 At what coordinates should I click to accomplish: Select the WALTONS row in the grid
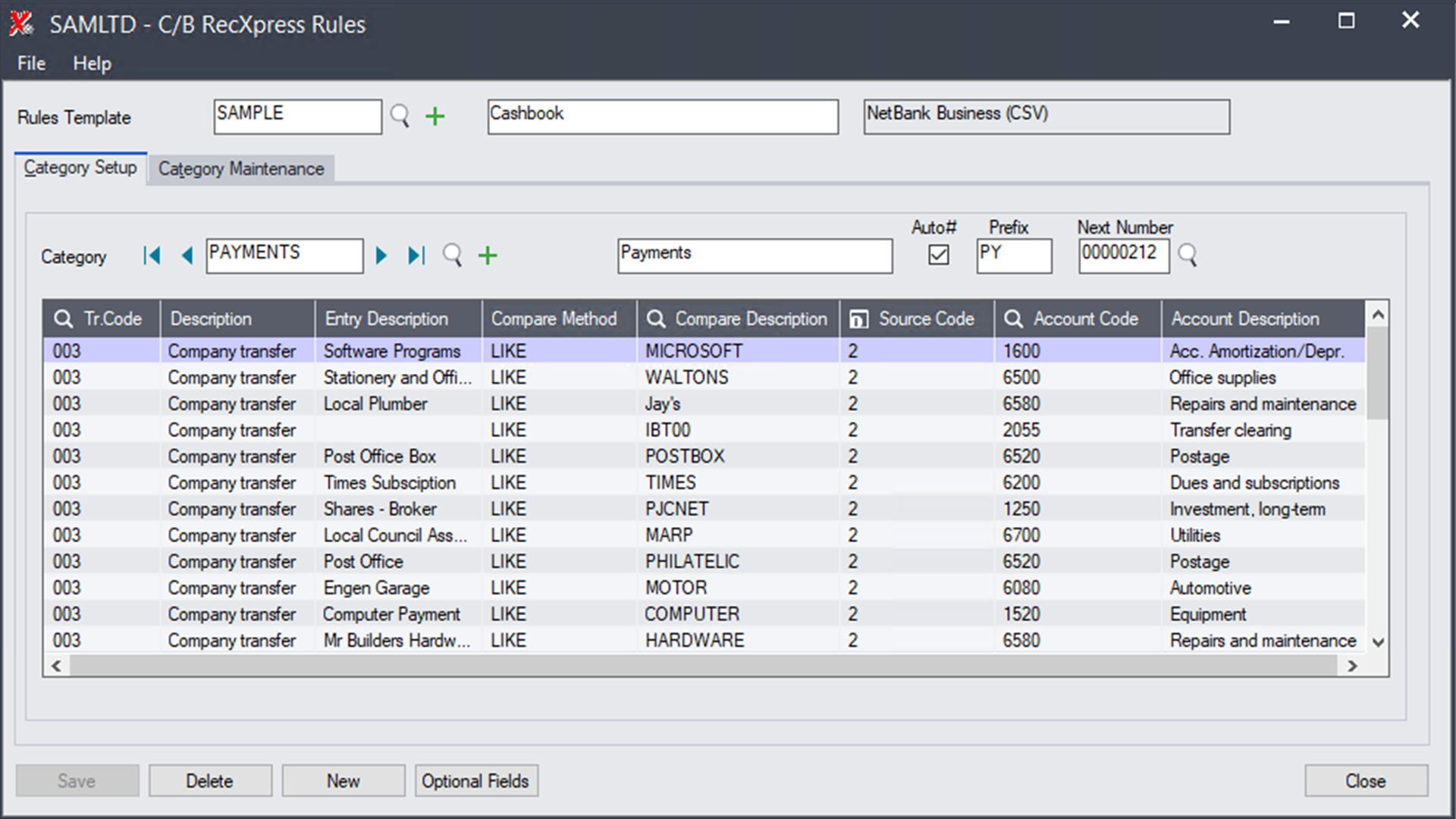[x=686, y=378]
